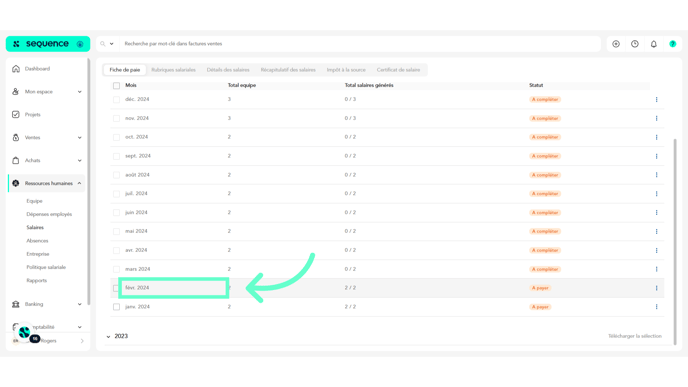Open the three-dot menu for janv. 2024
Screen dimensions: 688x387
click(x=656, y=307)
